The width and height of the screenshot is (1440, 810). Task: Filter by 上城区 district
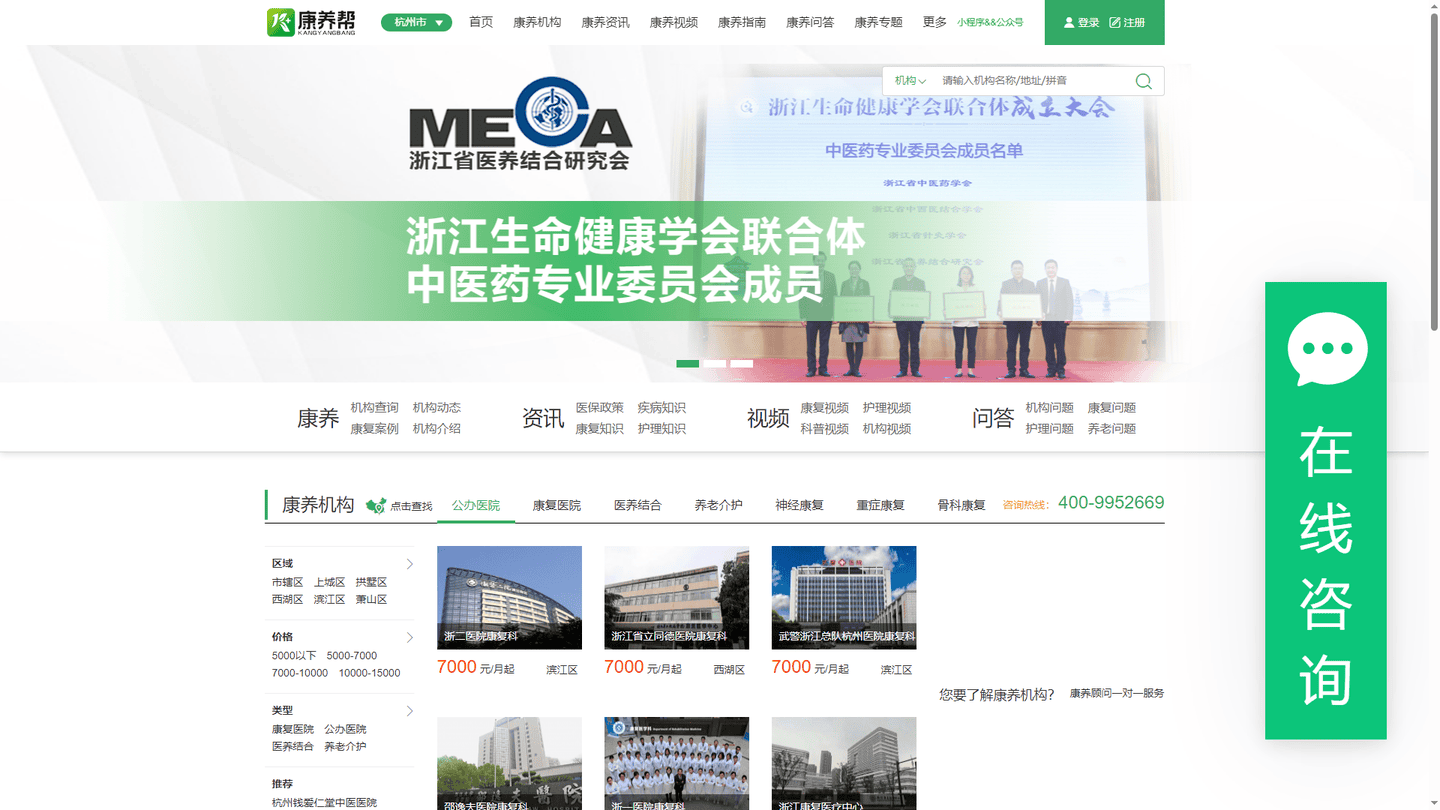[329, 582]
